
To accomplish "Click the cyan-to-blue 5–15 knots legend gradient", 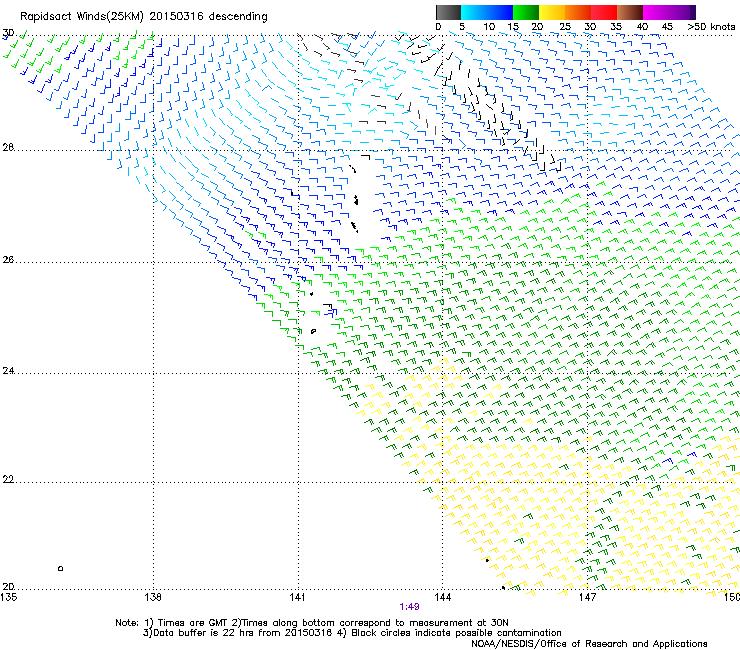I will tap(487, 12).
